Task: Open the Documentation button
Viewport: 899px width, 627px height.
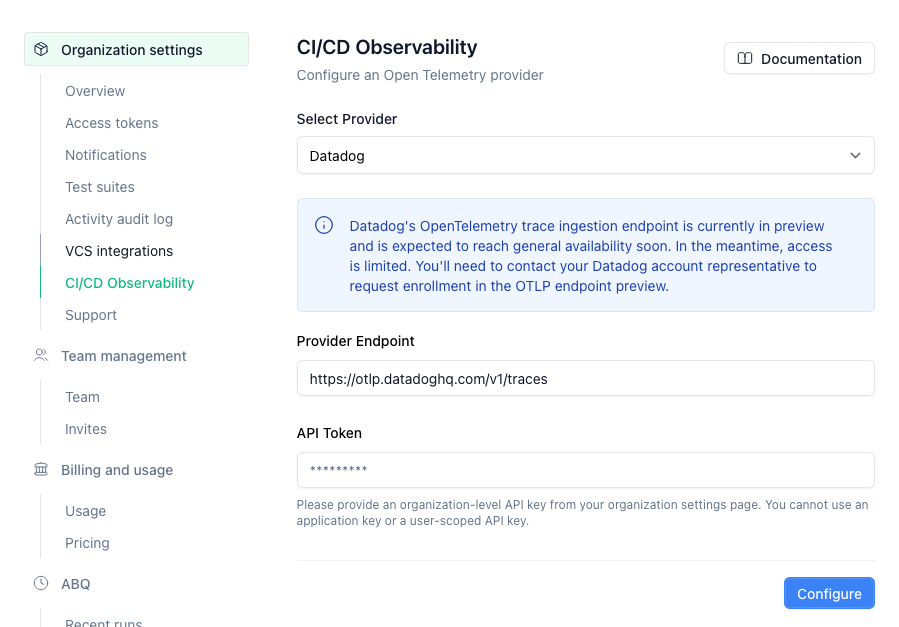Action: click(799, 59)
